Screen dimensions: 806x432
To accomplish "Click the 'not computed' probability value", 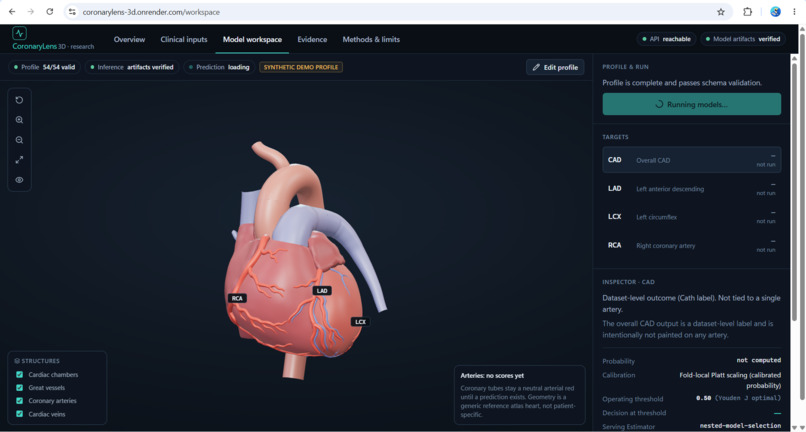I will 759,361.
